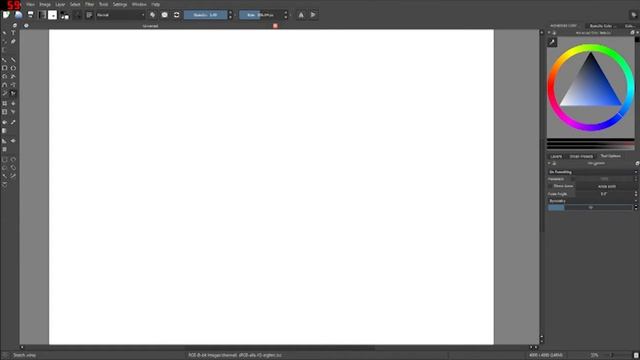Open the workspace chooser icon
Viewport: 640px width, 360px height.
pyautogui.click(x=633, y=15)
